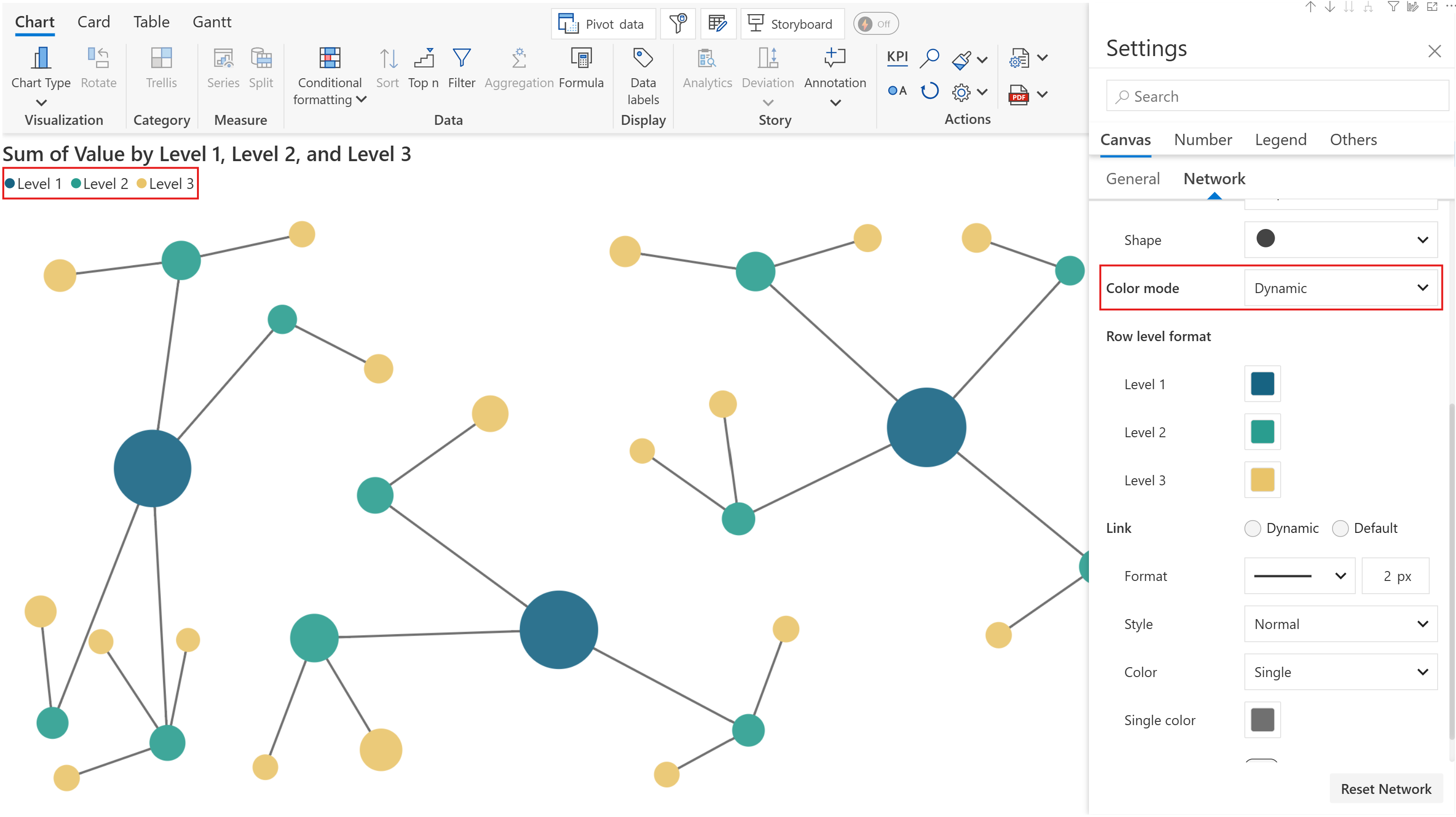Expand the Style Normal dropdown
The width and height of the screenshot is (1456, 817).
pos(1340,624)
